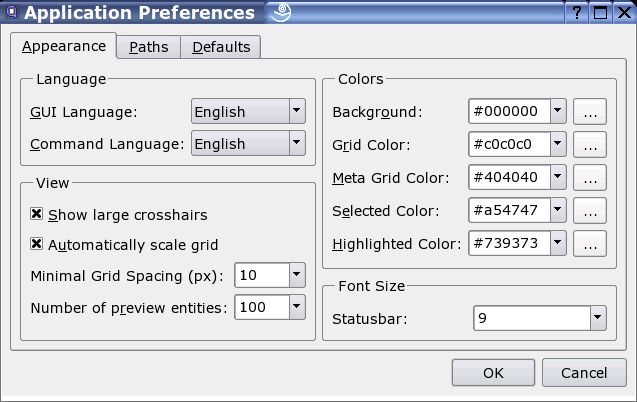Click the window menu icon in title bar

11,13
